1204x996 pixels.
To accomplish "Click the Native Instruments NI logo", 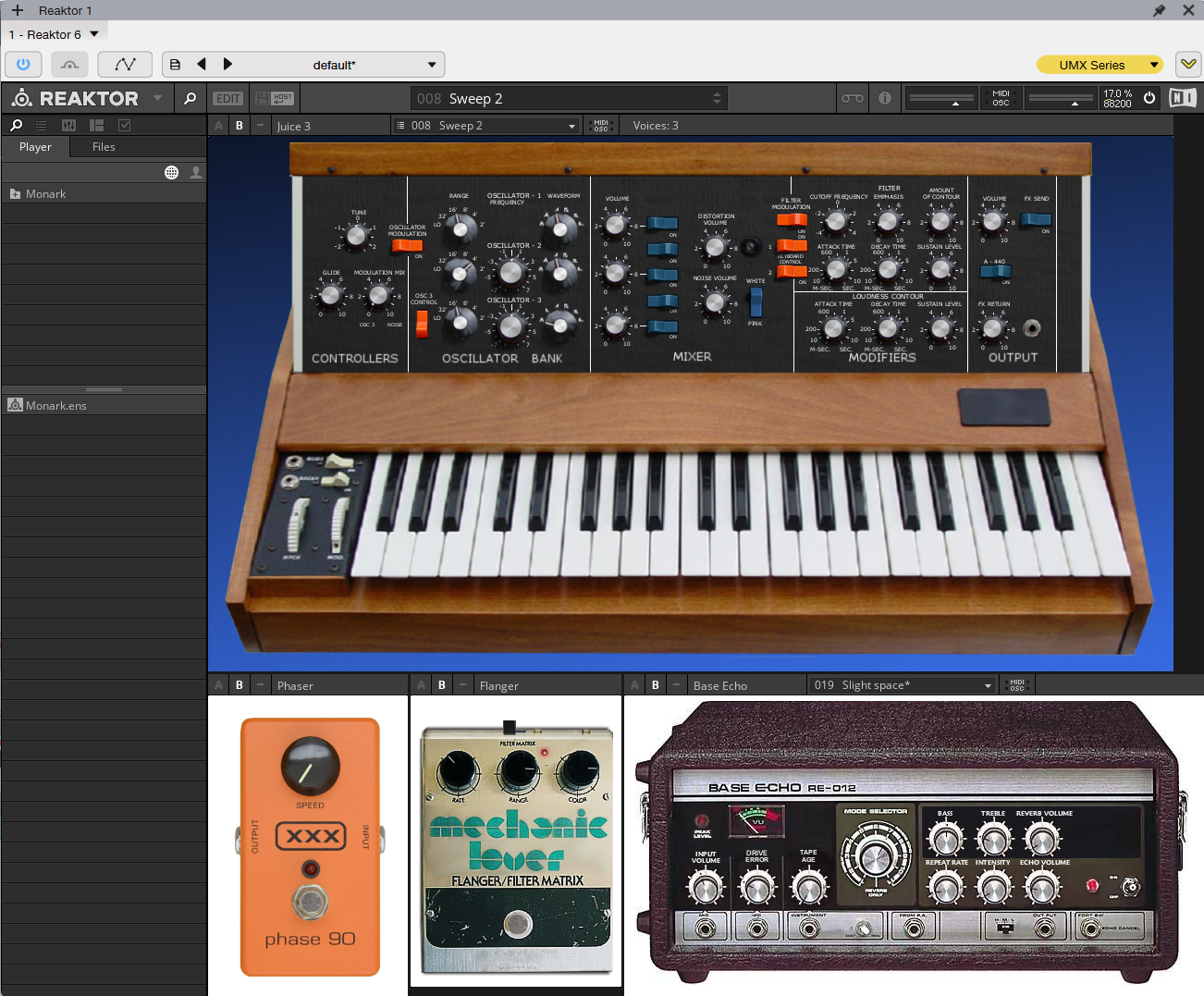I will tap(1183, 98).
